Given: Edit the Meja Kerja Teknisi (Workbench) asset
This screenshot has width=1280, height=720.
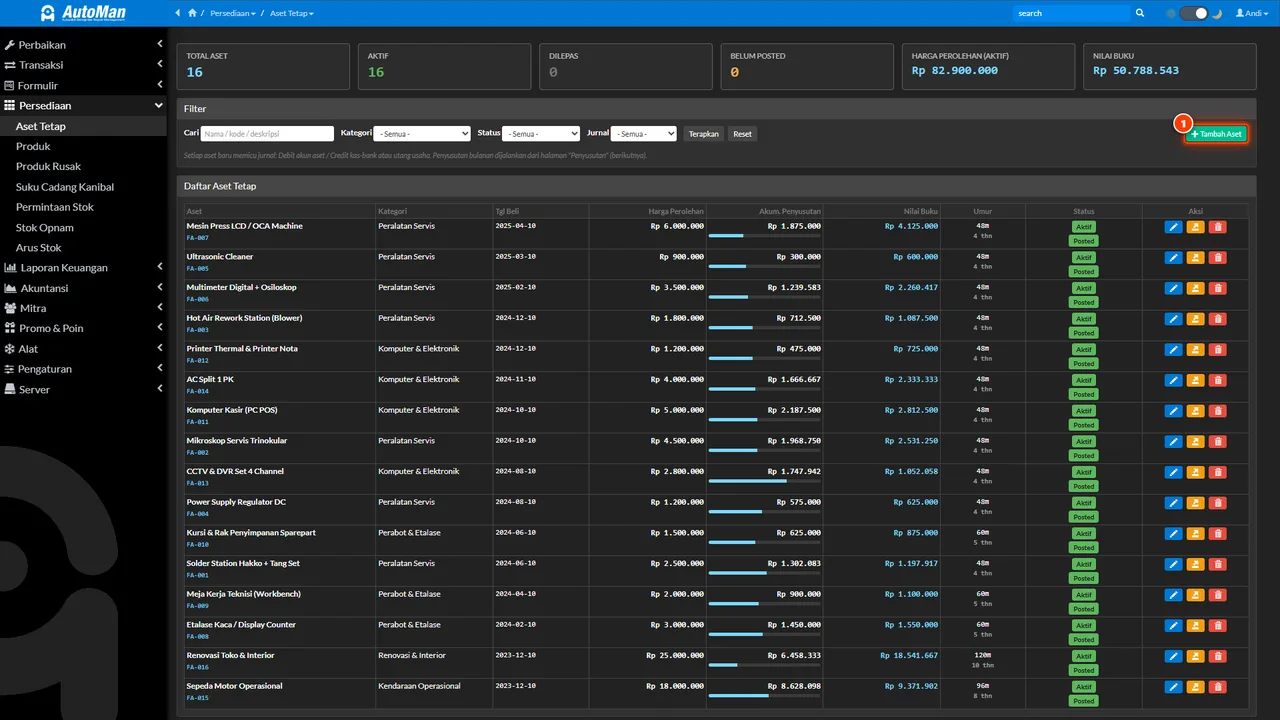Looking at the screenshot, I should pos(1174,595).
